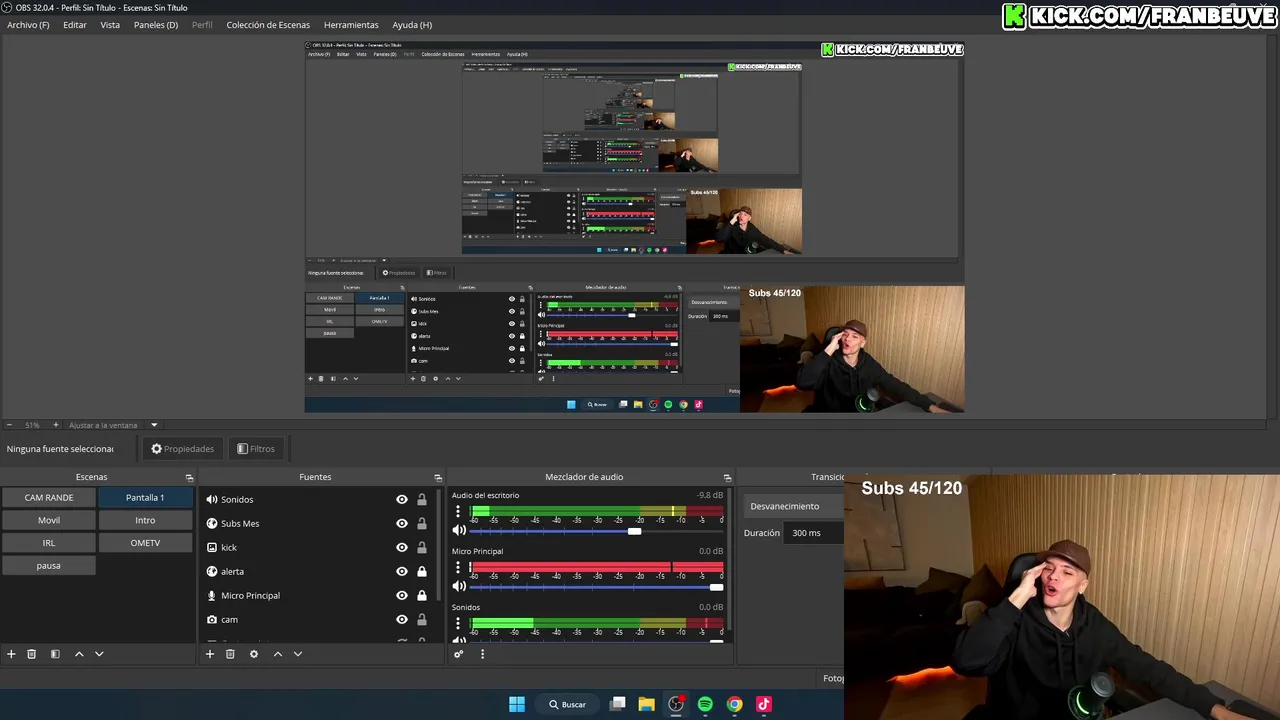Lock the cam source
The image size is (1280, 720).
pos(422,620)
